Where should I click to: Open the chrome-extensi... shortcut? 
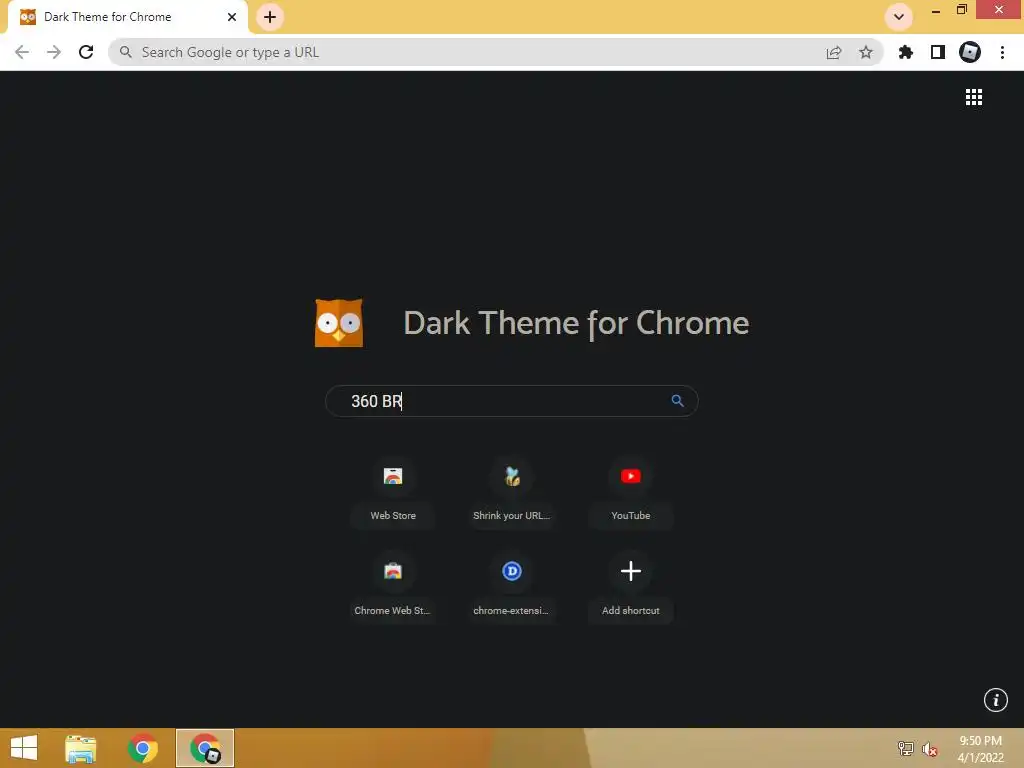(x=512, y=588)
